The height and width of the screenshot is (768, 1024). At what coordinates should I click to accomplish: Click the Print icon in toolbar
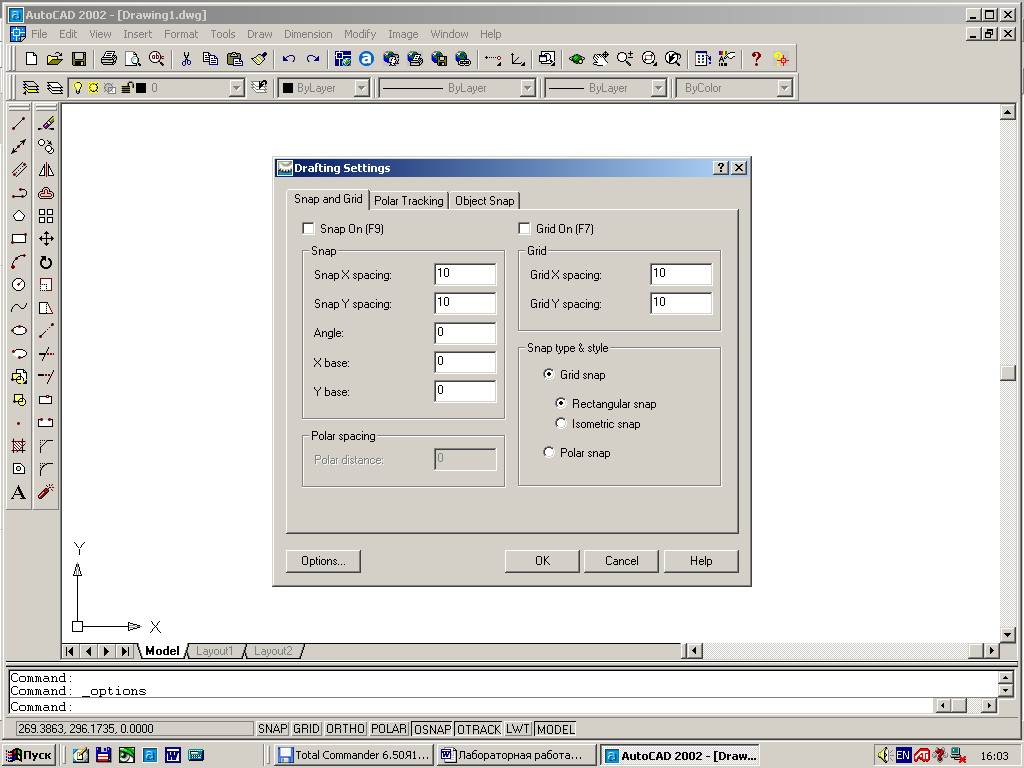point(108,59)
